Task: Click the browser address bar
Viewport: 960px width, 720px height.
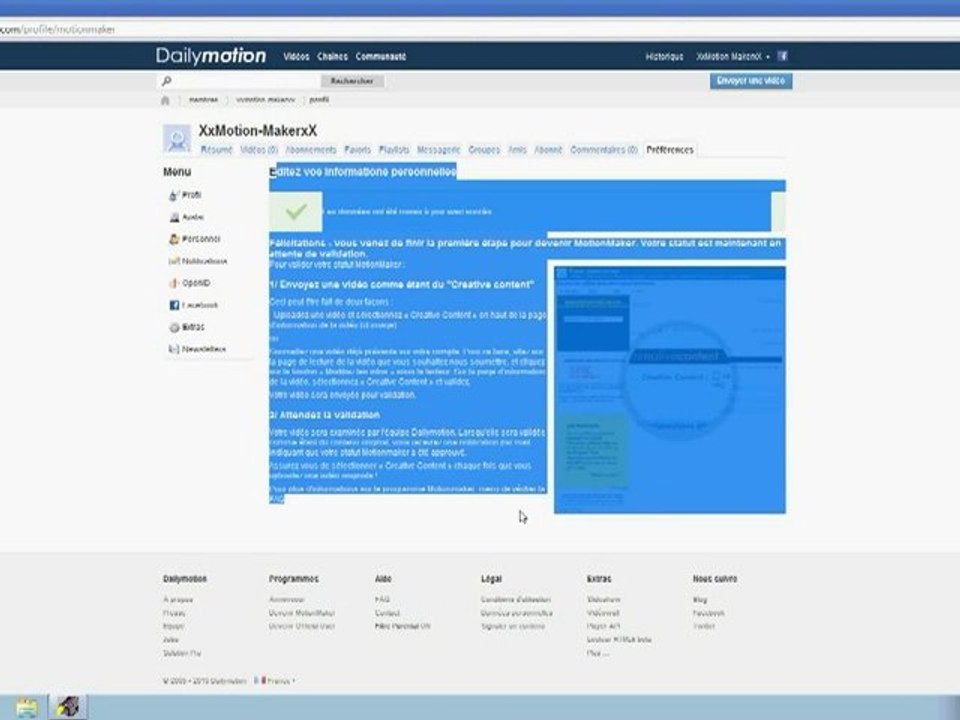Action: (x=480, y=29)
